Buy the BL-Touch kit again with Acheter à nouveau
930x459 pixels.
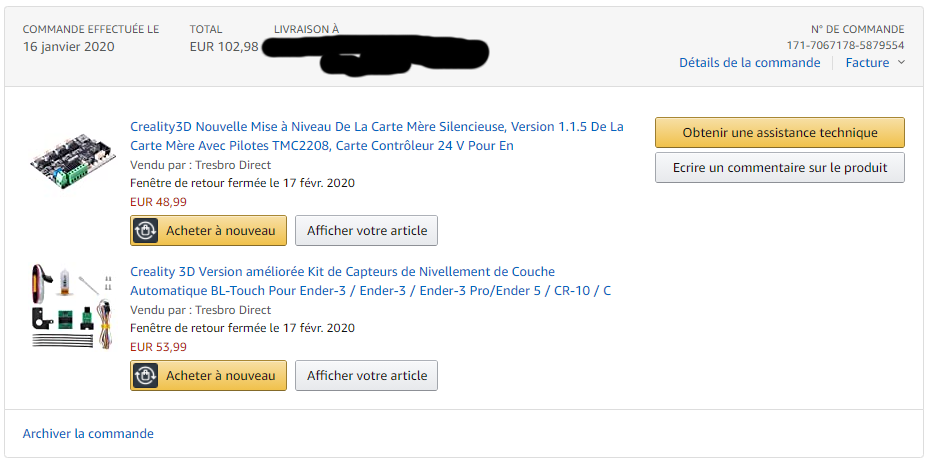(208, 375)
